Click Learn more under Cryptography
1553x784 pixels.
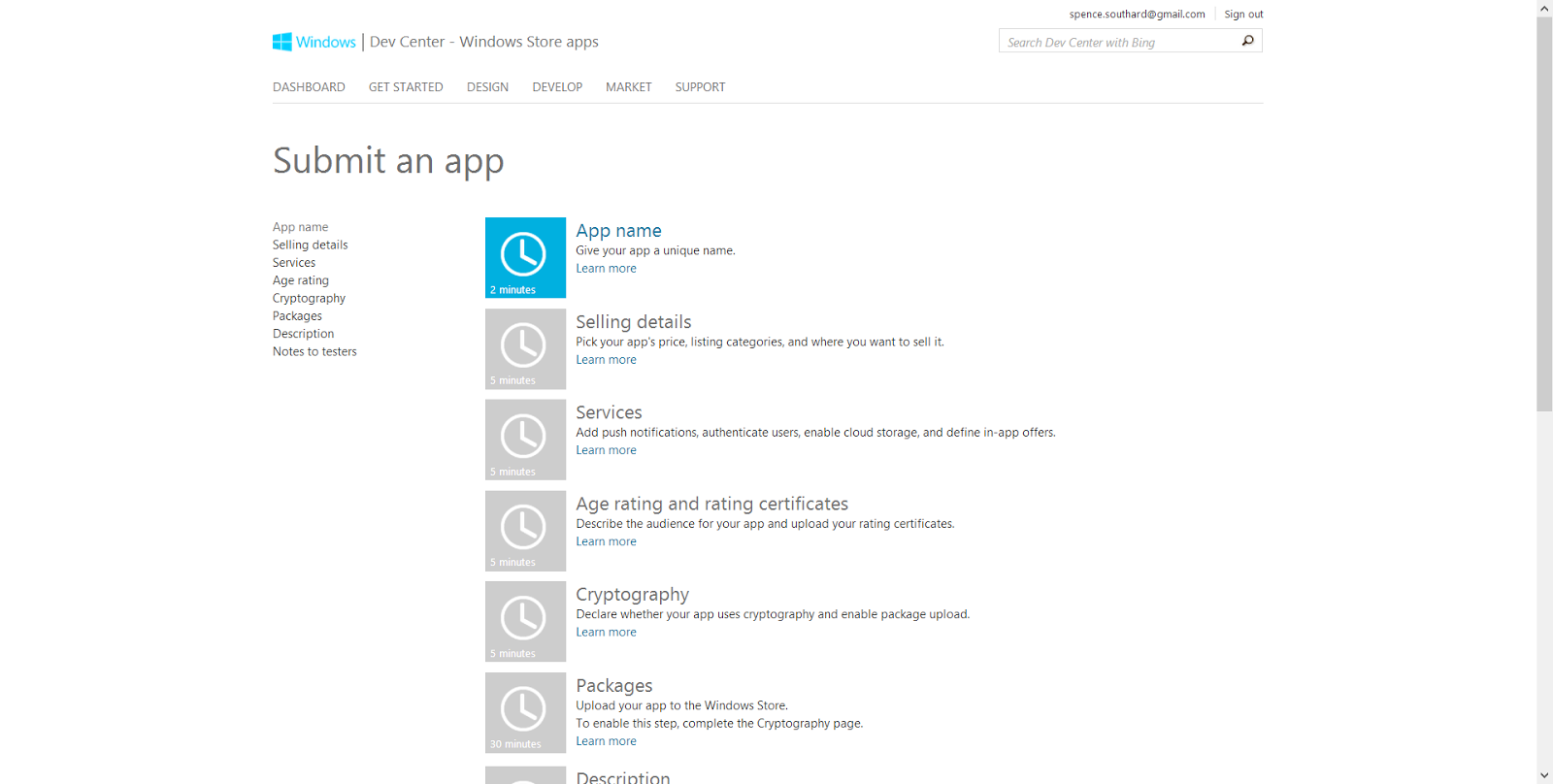coord(607,632)
